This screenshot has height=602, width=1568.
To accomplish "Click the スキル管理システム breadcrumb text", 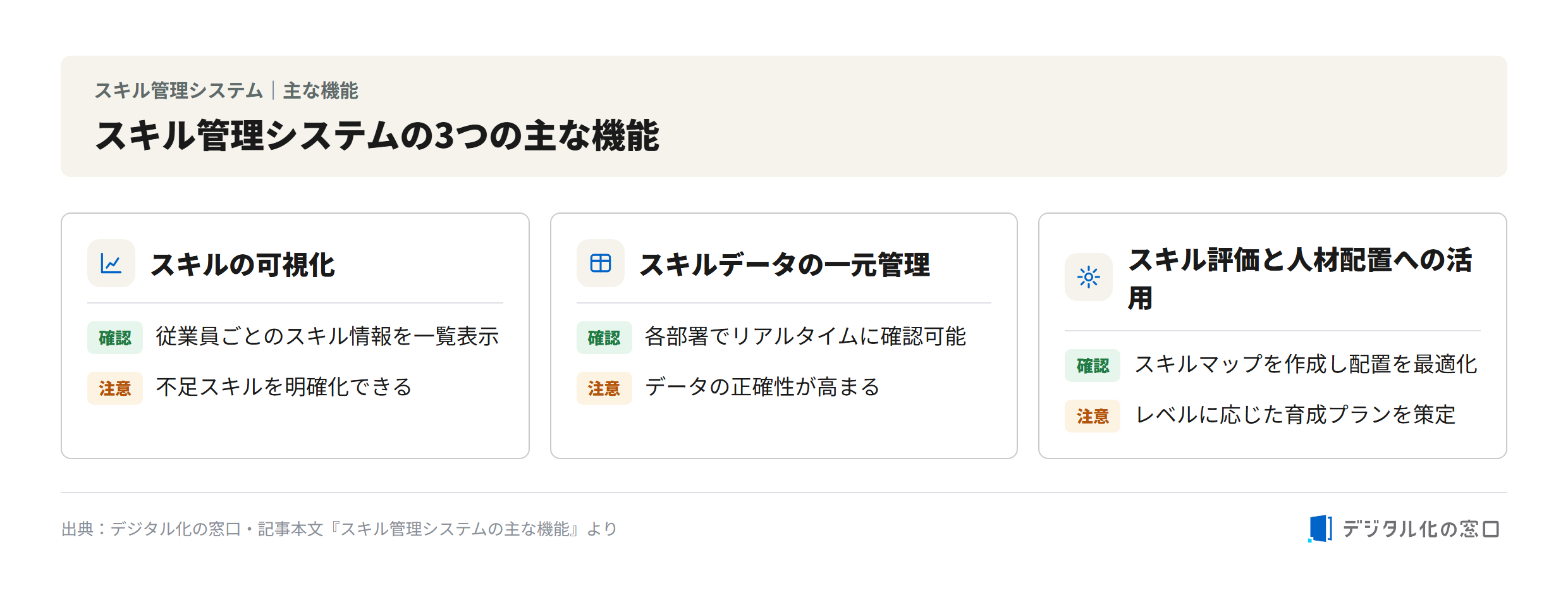I will tap(179, 90).
